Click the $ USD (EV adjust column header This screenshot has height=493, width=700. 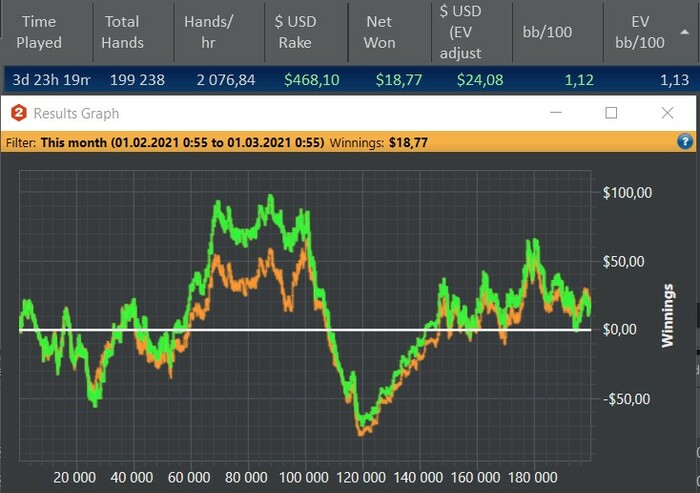(x=460, y=32)
